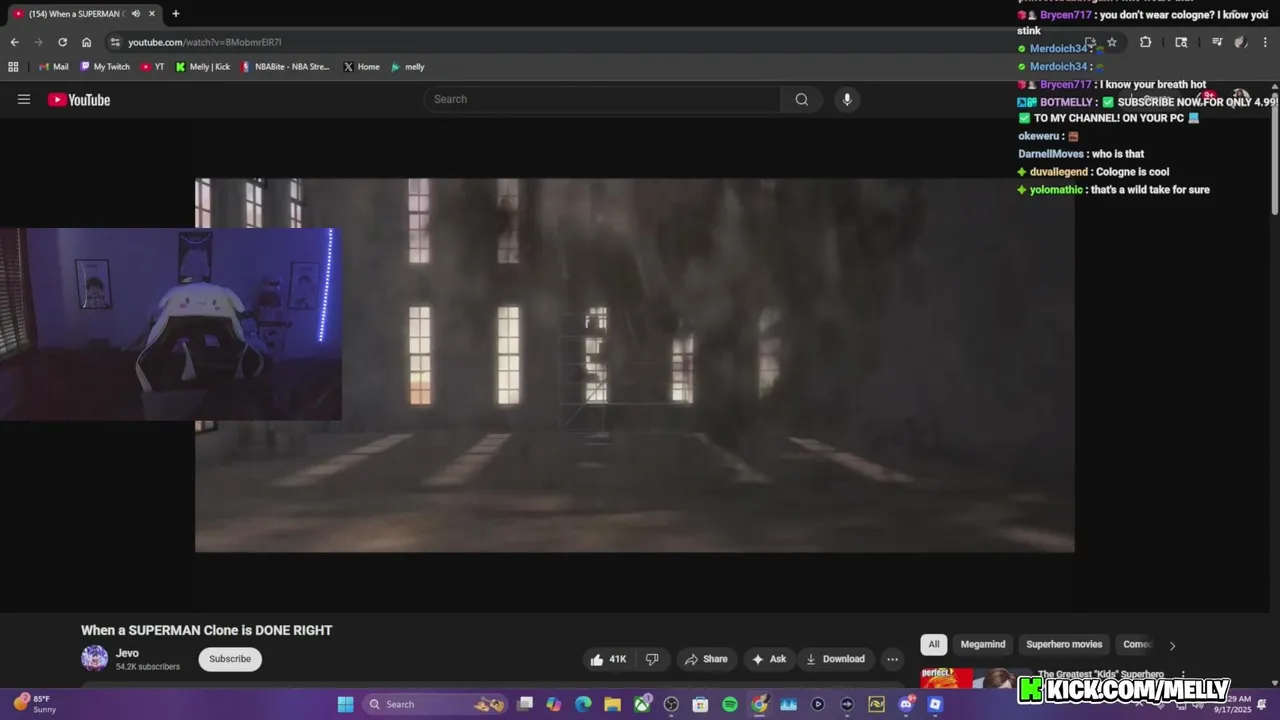The height and width of the screenshot is (720, 1280).
Task: Open the browser extensions puzzle icon
Action: pyautogui.click(x=1145, y=42)
